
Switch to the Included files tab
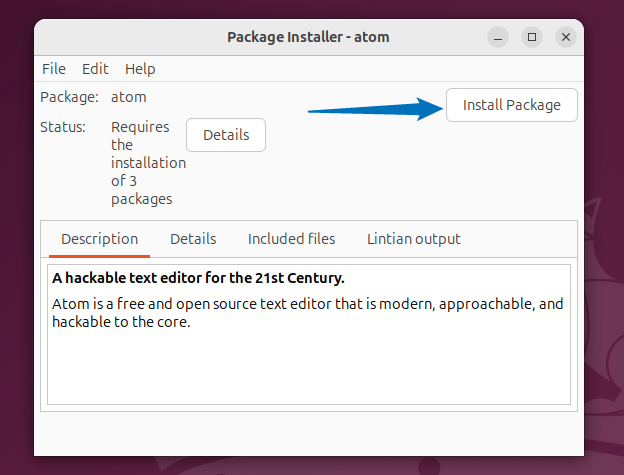[x=291, y=239]
